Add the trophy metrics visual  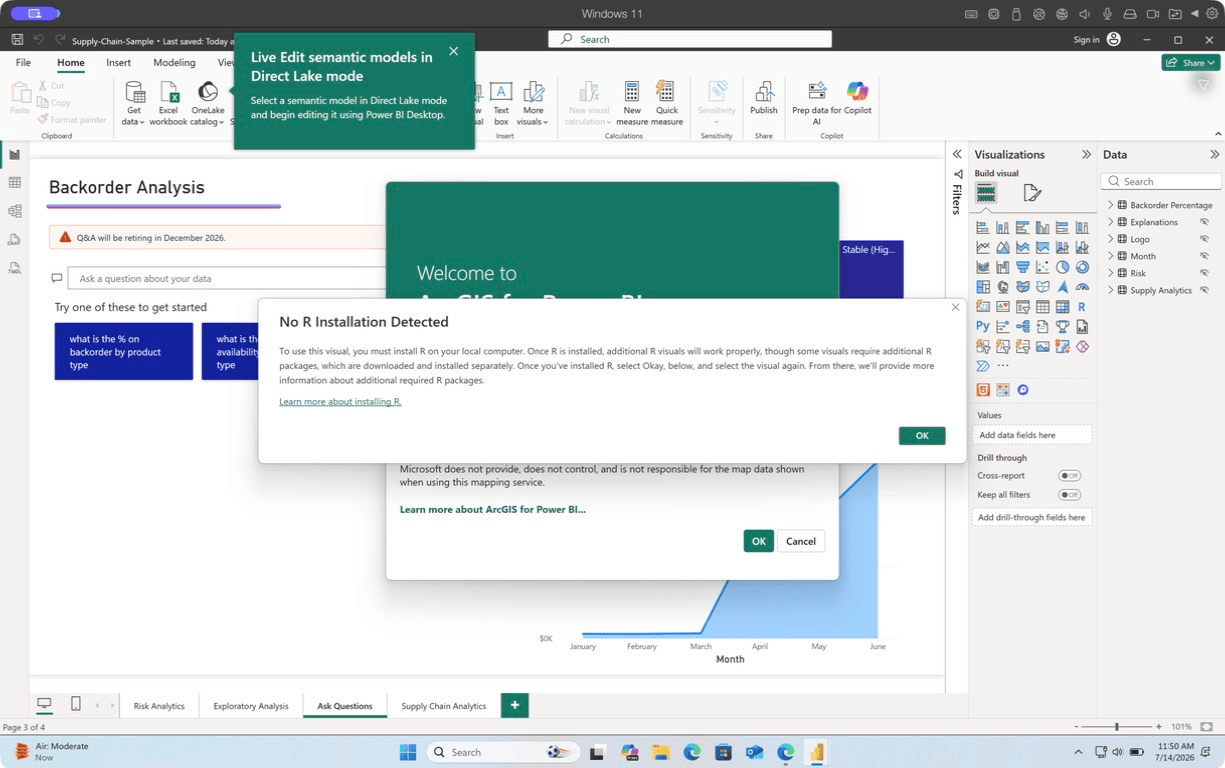point(1062,326)
